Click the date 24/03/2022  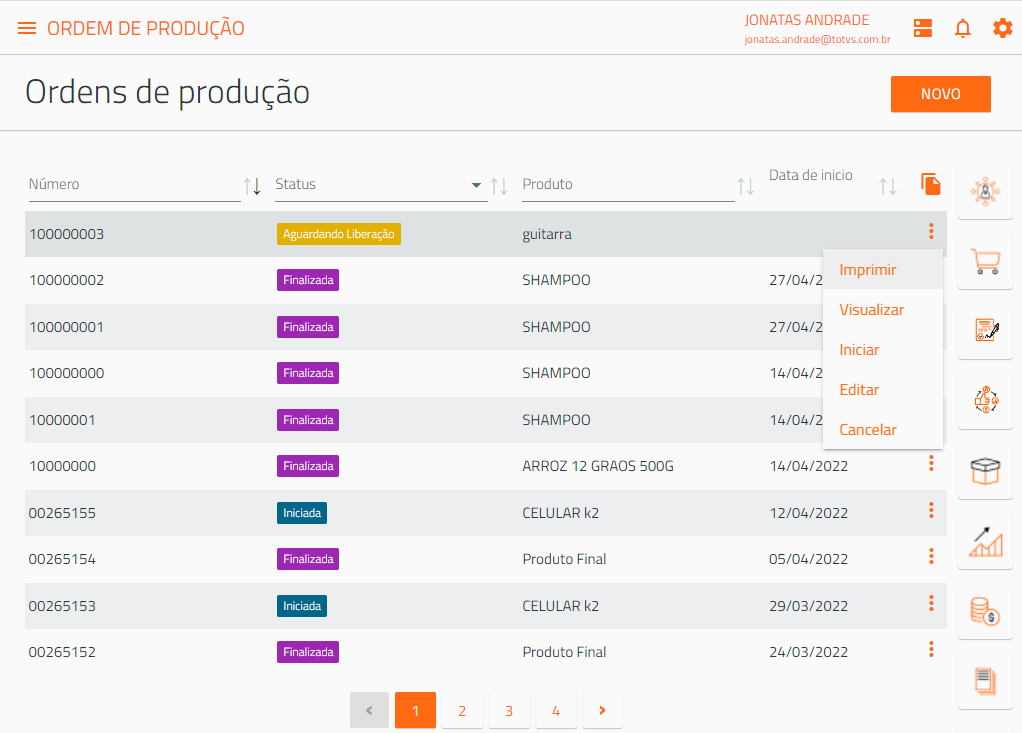coord(808,652)
